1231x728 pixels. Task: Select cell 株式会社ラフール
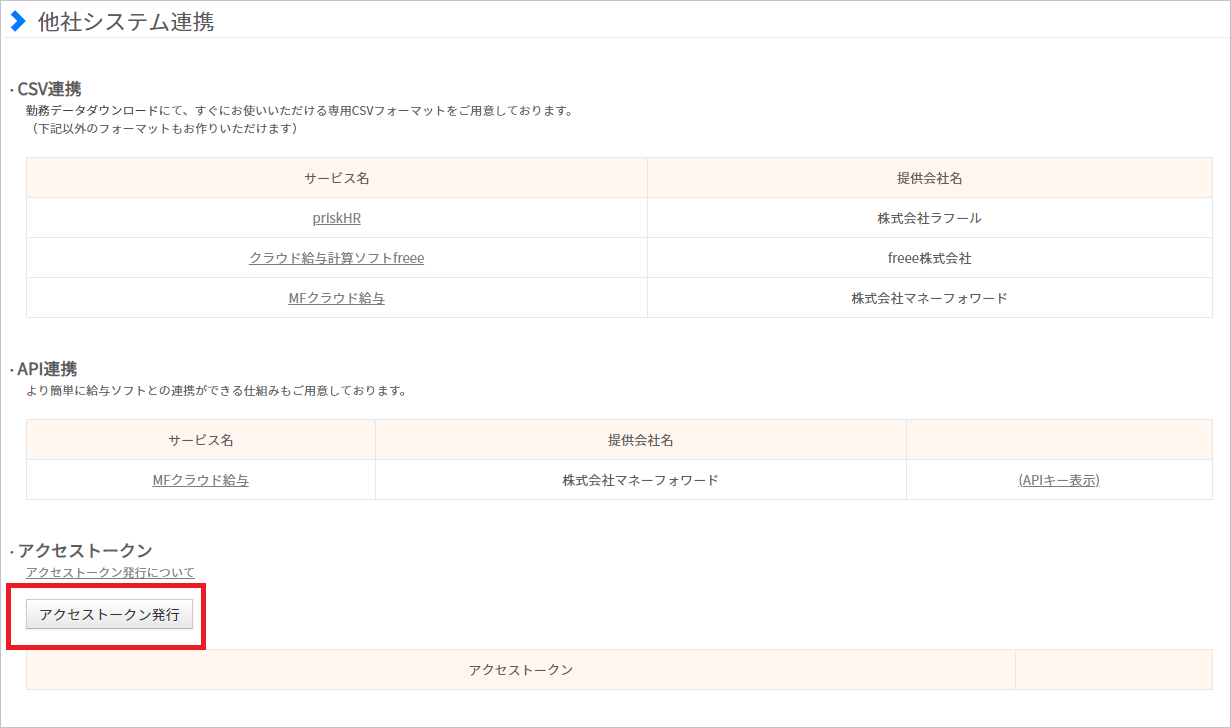(929, 218)
